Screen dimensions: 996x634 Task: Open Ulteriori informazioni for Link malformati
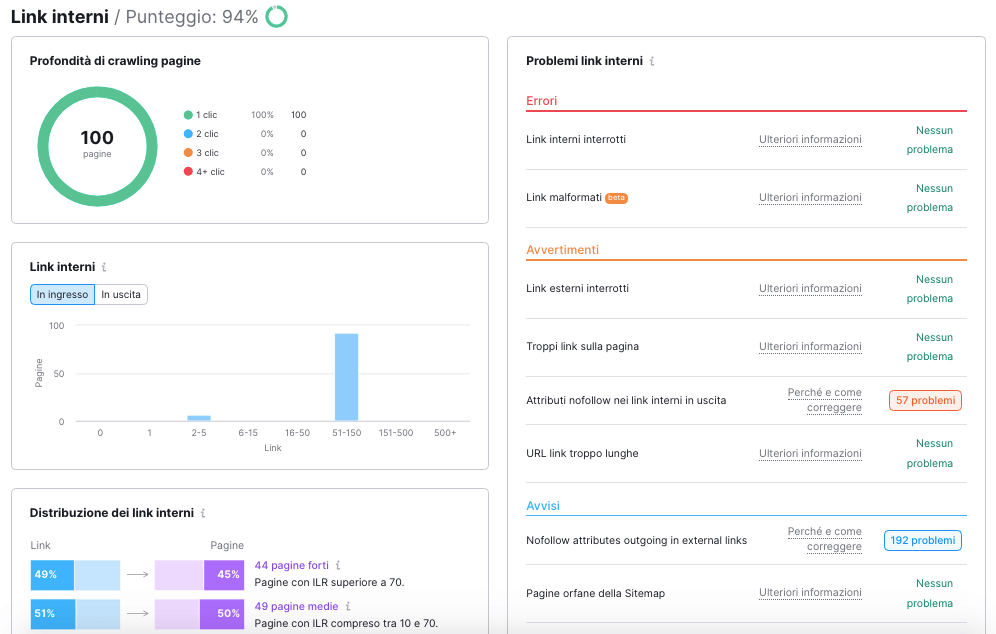(x=810, y=197)
